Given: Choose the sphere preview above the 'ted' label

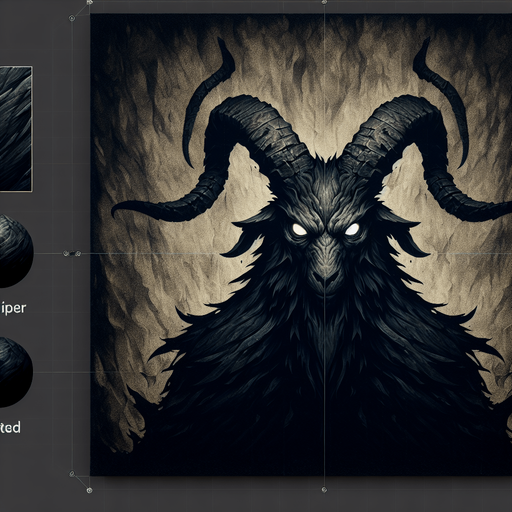Looking at the screenshot, I should [x=16, y=372].
